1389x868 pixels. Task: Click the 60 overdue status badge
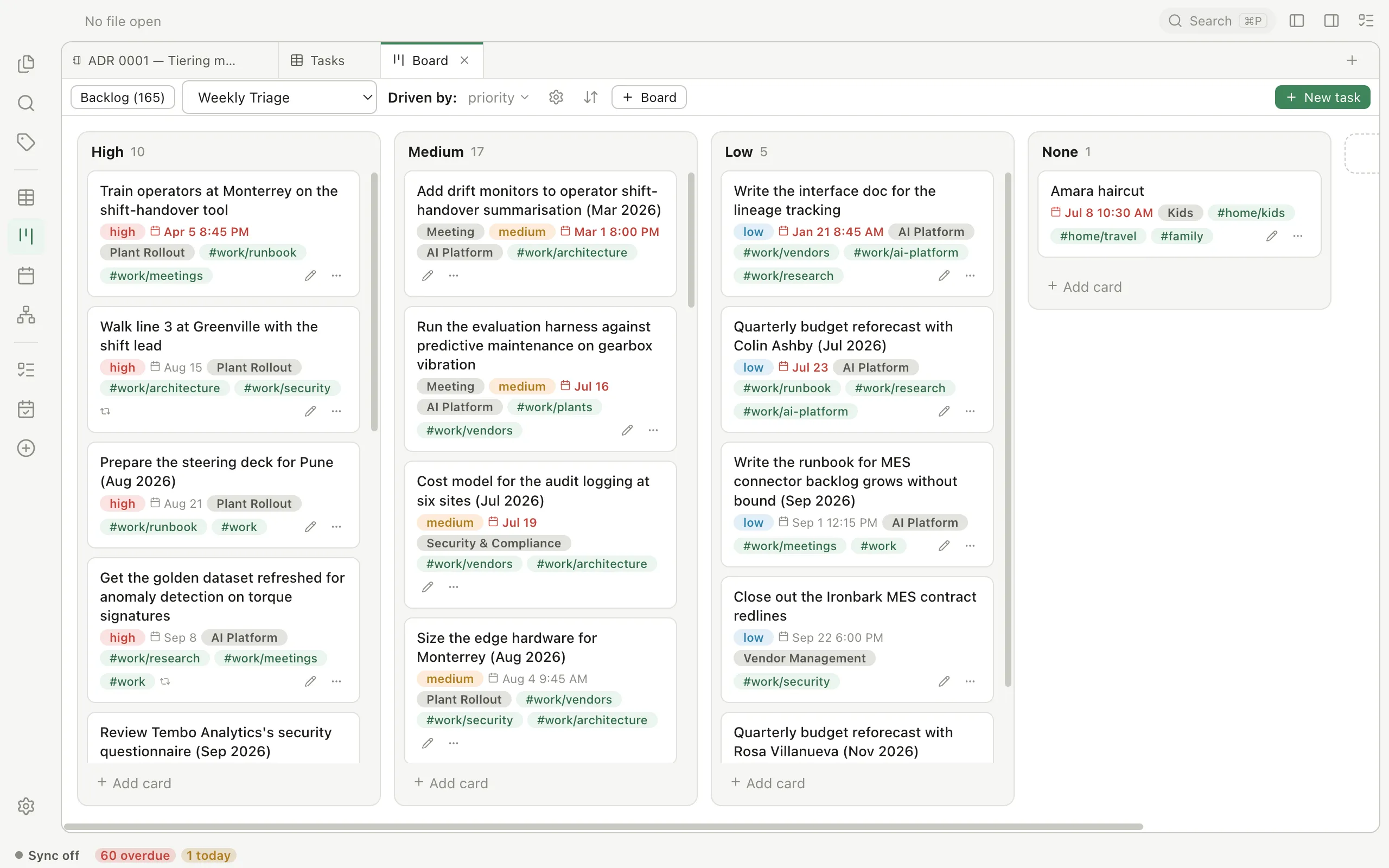click(135, 856)
